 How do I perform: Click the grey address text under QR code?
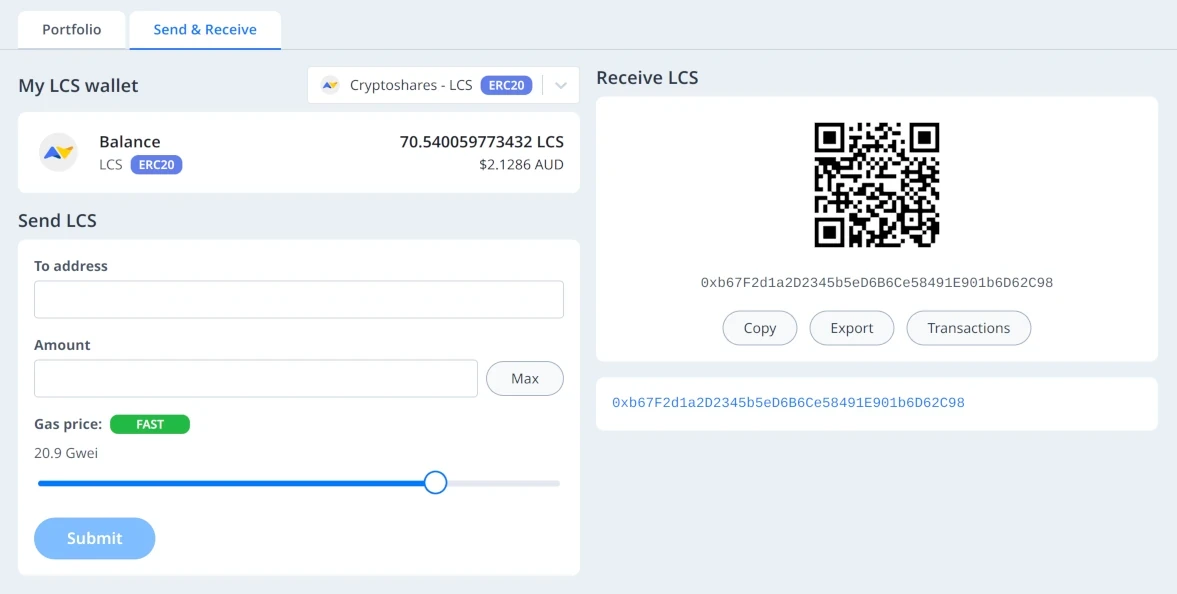[877, 283]
